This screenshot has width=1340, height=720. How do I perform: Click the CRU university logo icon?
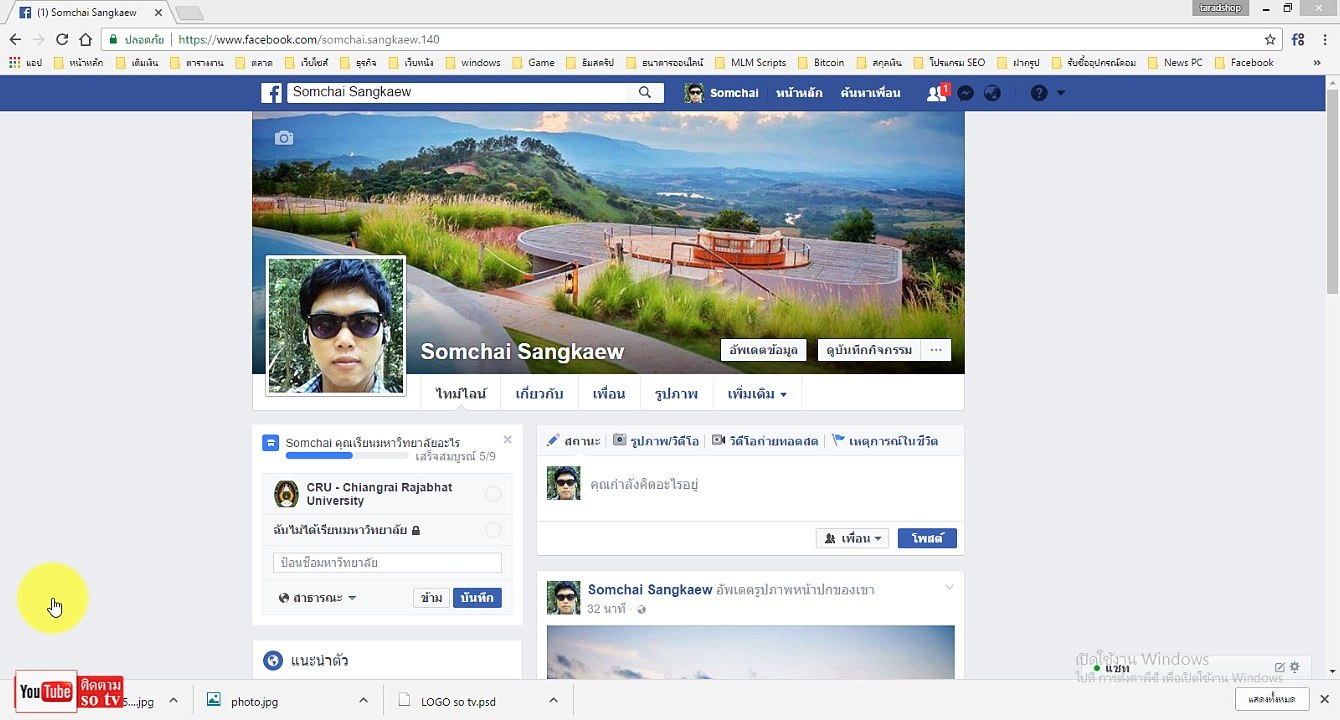[x=287, y=494]
